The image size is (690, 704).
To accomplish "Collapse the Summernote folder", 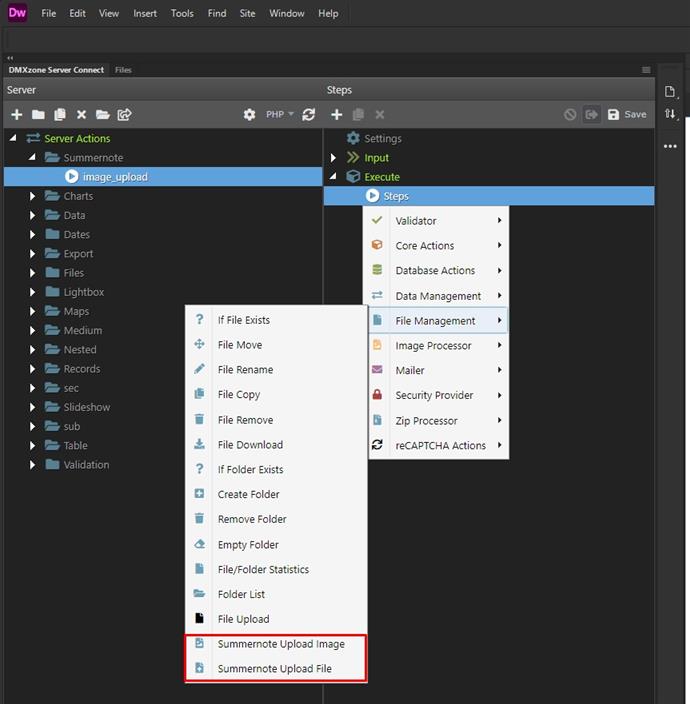I will (x=32, y=158).
